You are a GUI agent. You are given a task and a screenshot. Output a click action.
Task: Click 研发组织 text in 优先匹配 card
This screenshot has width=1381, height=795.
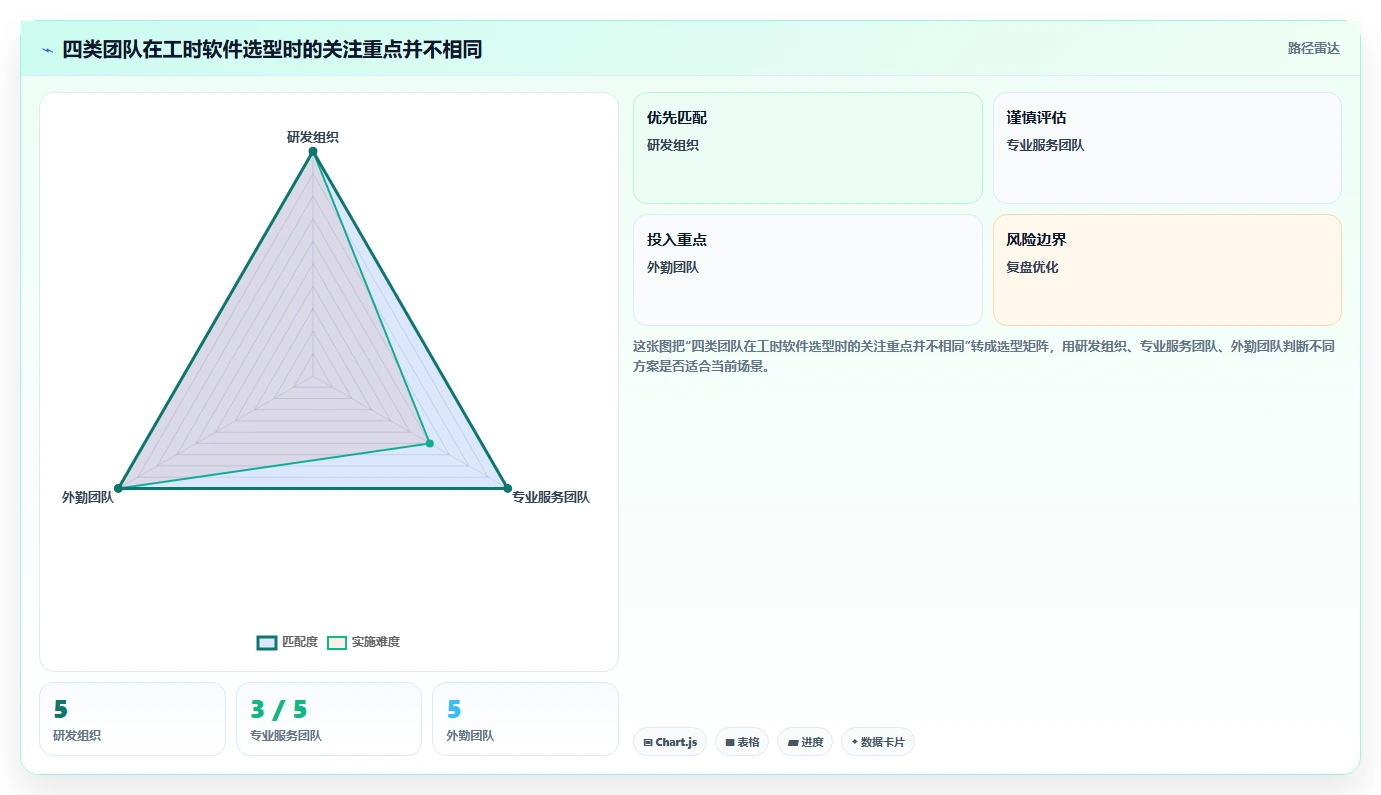[673, 145]
